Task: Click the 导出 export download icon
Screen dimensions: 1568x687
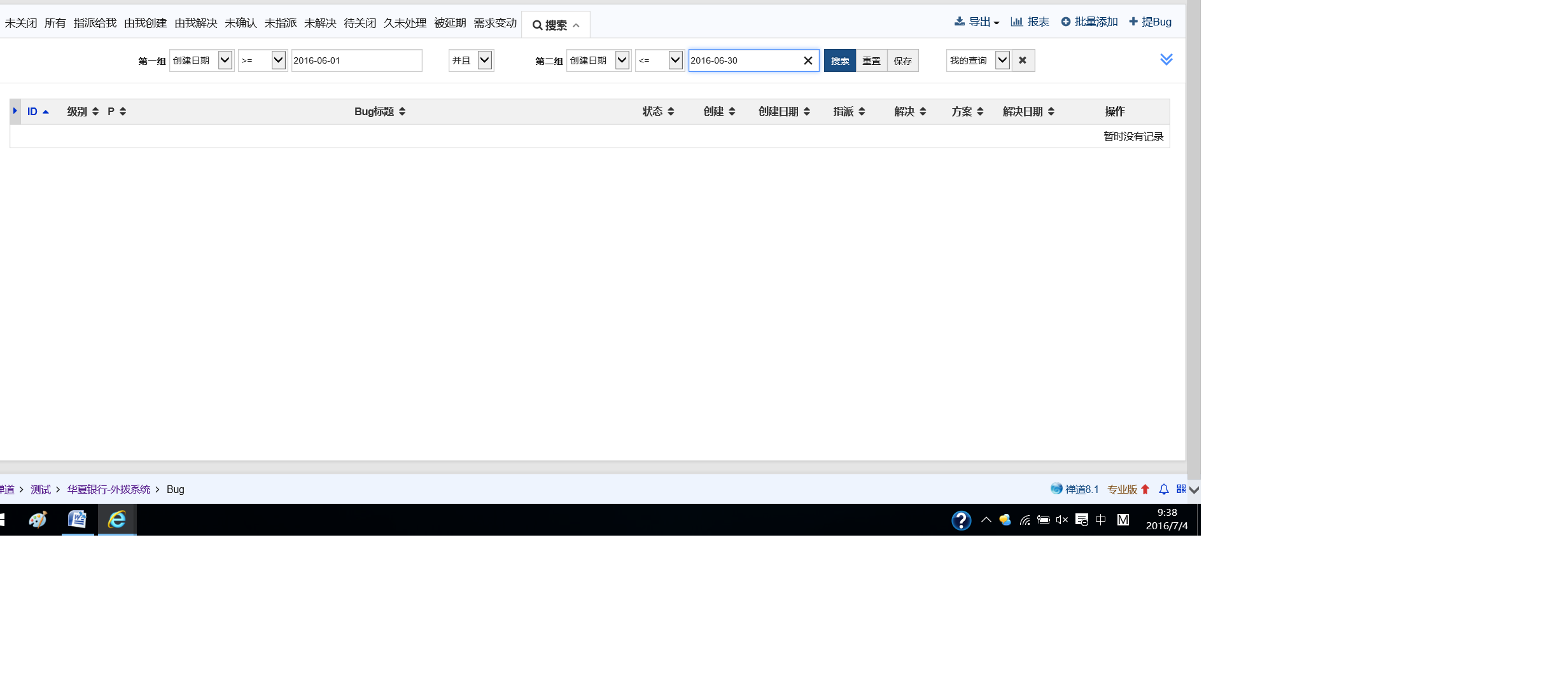Action: [x=960, y=22]
